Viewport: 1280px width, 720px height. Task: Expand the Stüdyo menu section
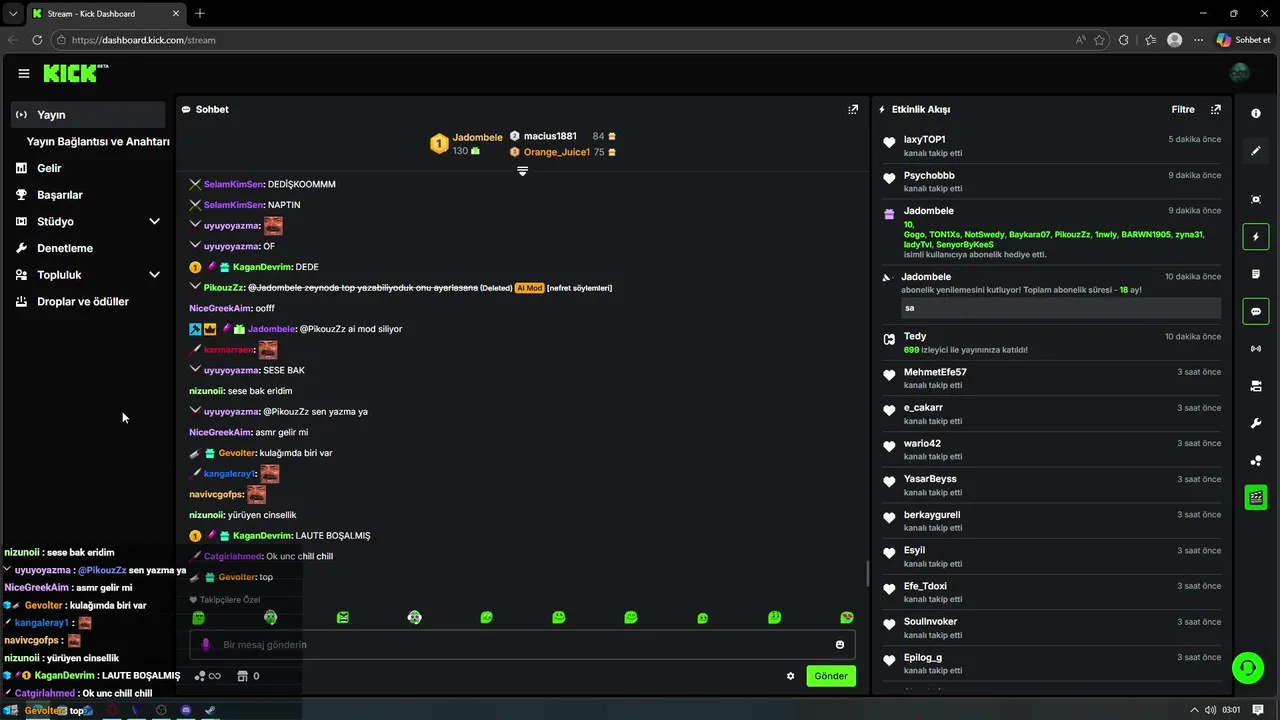pyautogui.click(x=154, y=221)
